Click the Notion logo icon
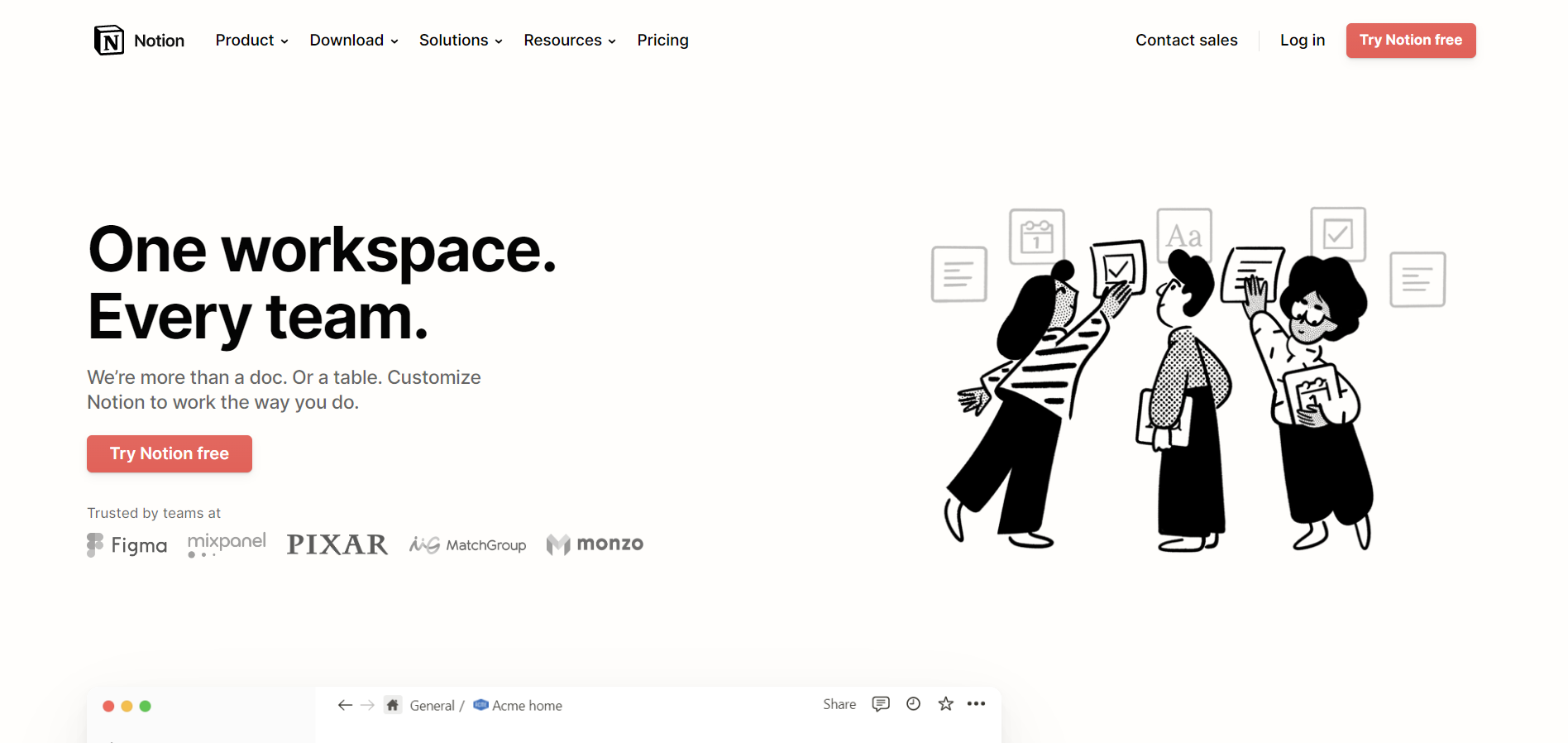This screenshot has height=743, width=1568. tap(108, 40)
